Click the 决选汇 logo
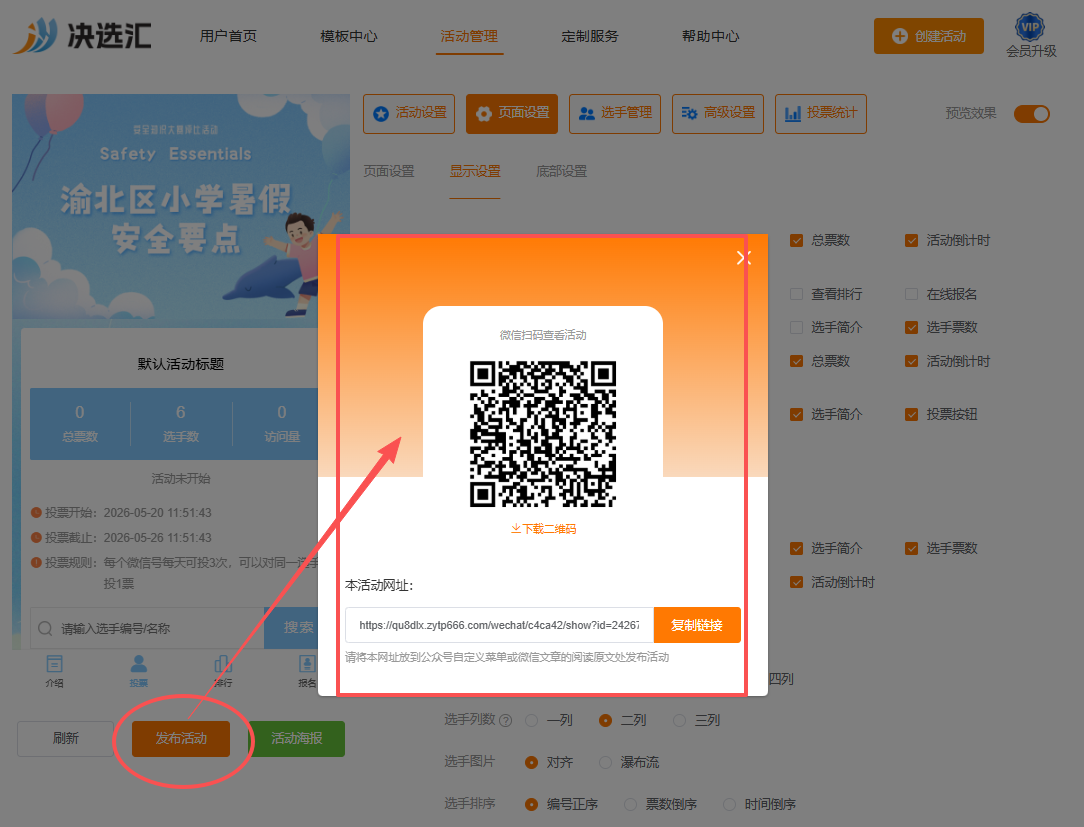 83,35
